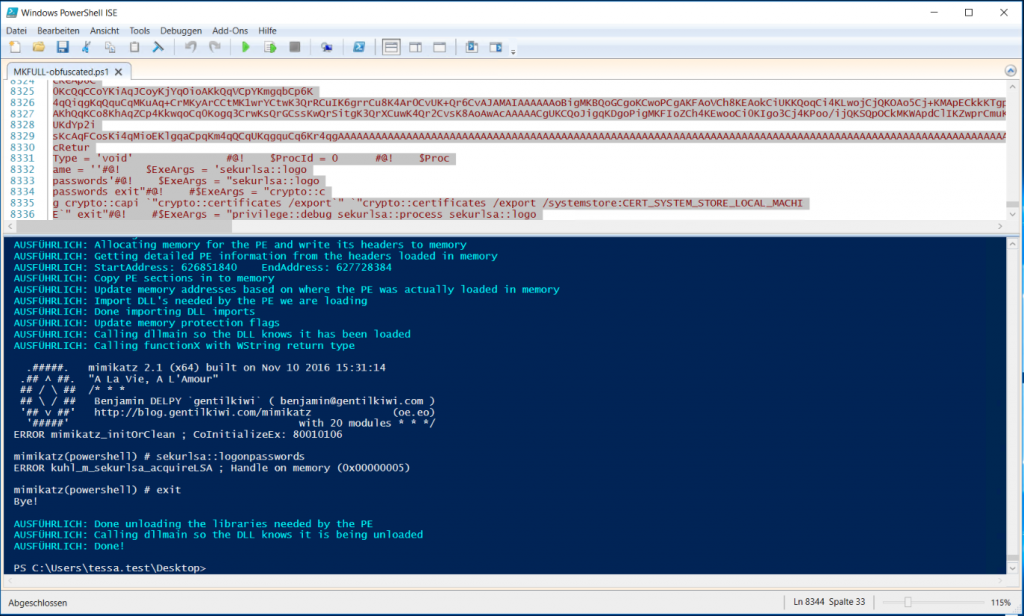This screenshot has height=616, width=1024.
Task: Copy selection using the copy icon
Action: (110, 47)
